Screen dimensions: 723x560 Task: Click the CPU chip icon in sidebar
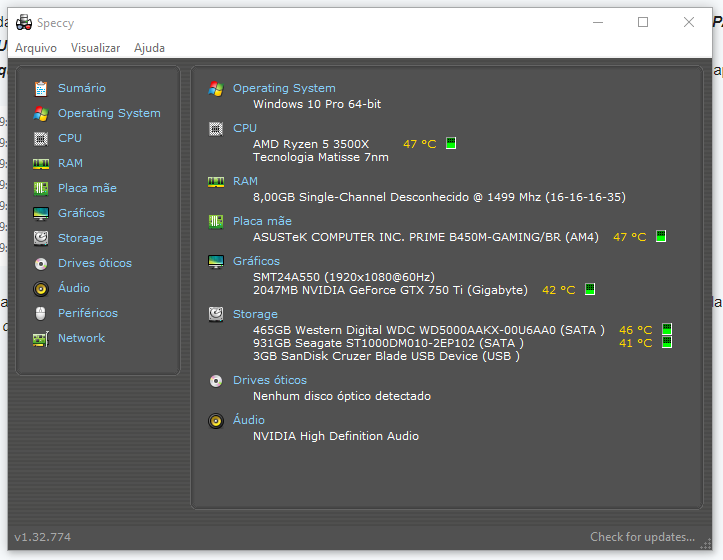41,138
